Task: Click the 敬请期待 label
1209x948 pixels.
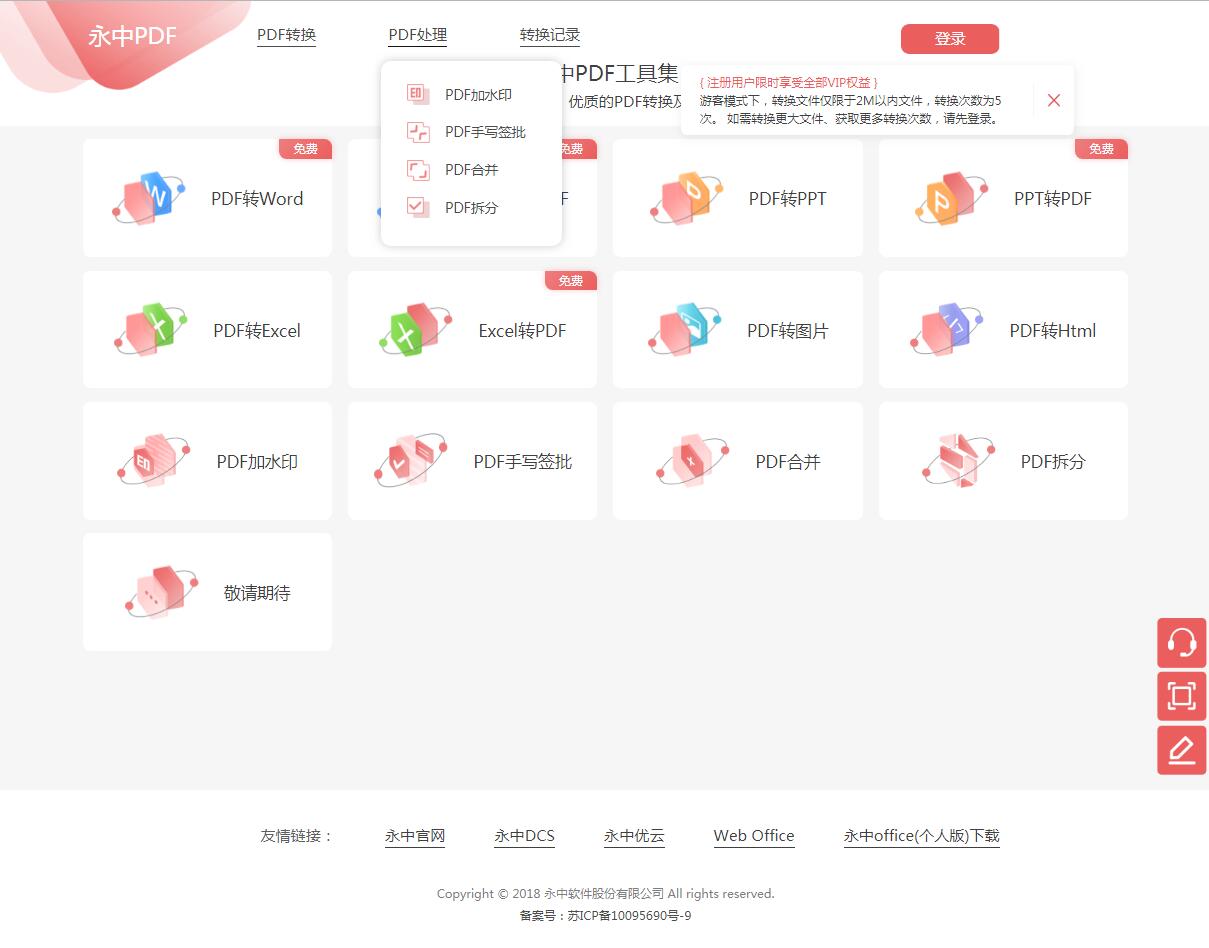Action: click(257, 594)
